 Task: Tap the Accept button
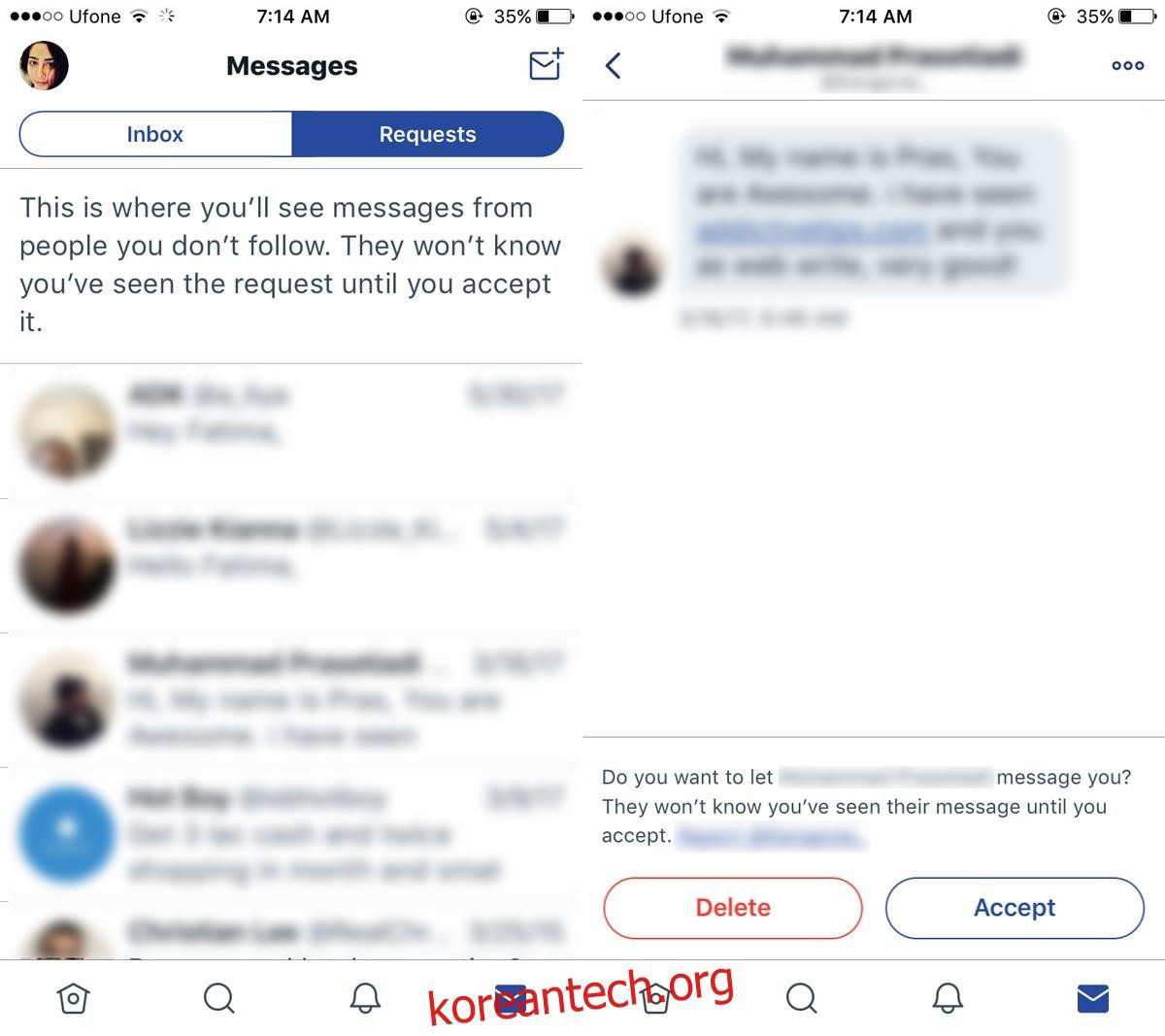tap(1015, 908)
